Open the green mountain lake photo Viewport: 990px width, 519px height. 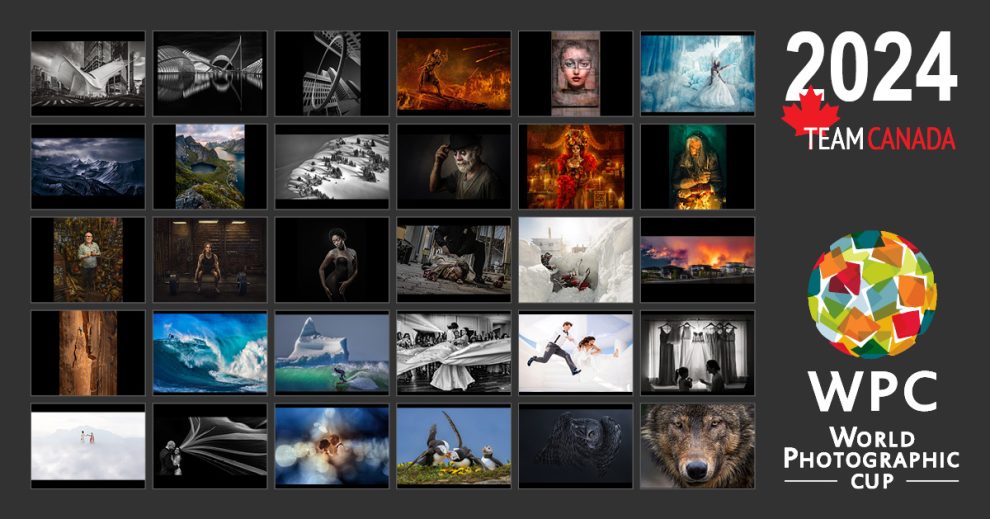[210, 167]
